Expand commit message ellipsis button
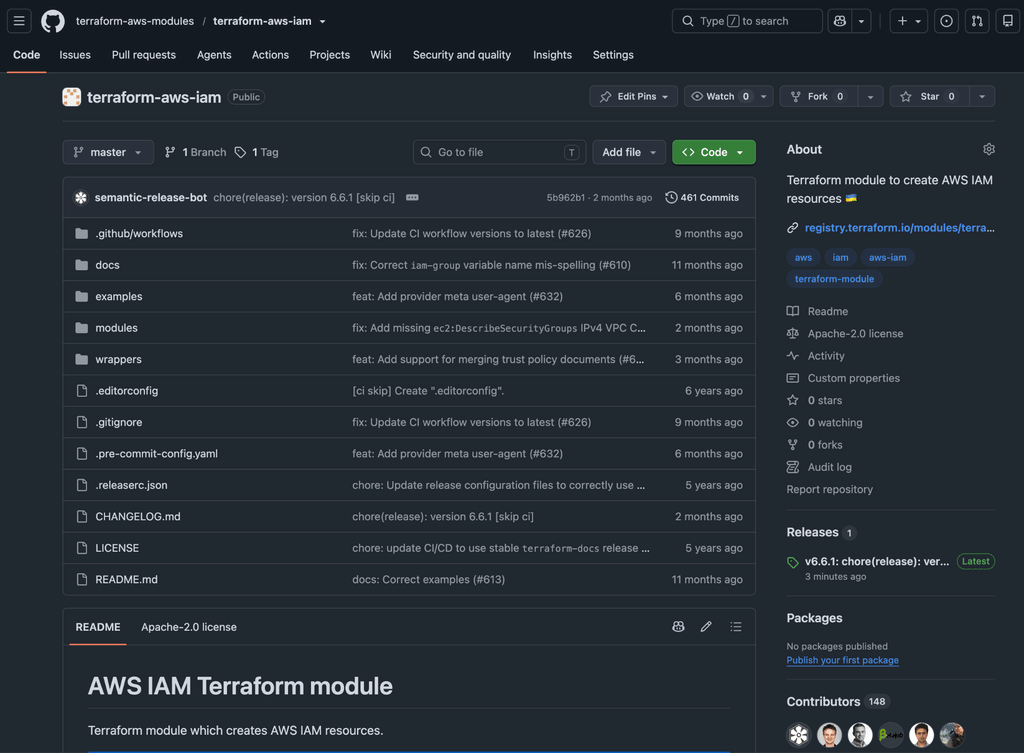 412,197
